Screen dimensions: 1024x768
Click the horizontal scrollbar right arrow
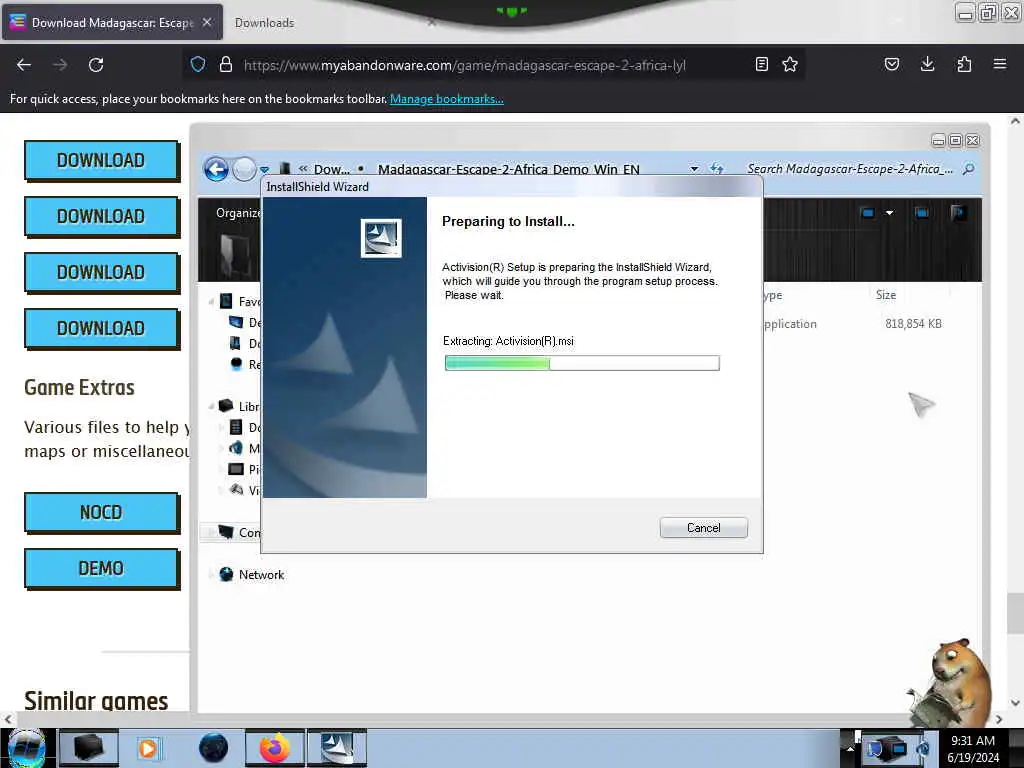[x=998, y=720]
